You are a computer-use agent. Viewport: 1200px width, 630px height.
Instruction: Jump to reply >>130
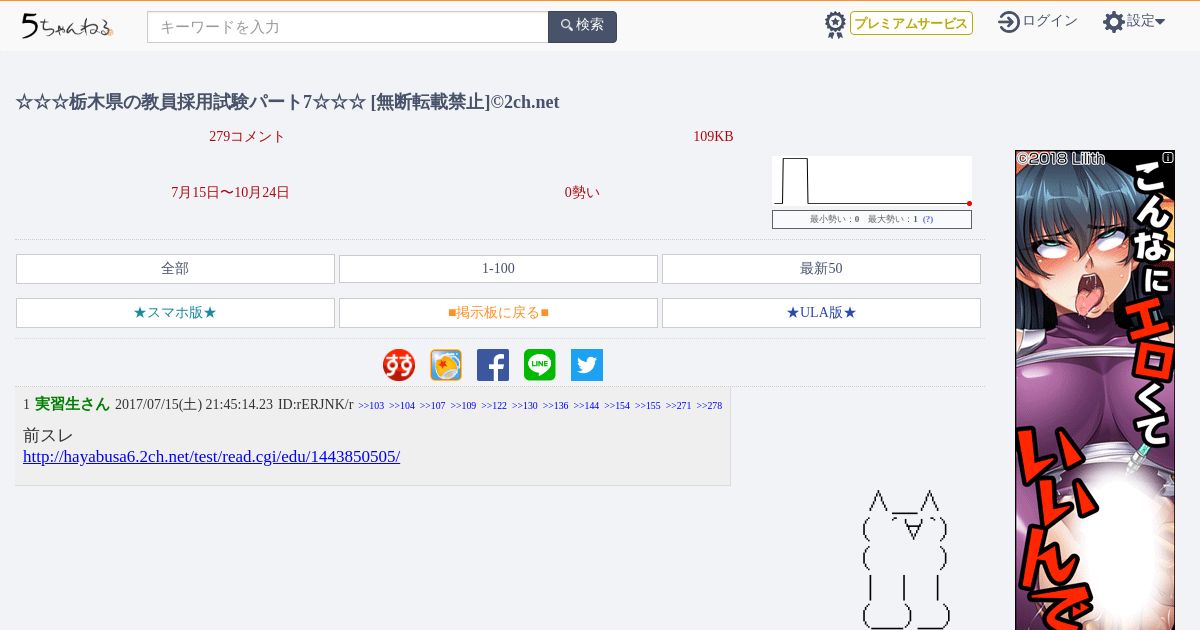click(x=525, y=406)
